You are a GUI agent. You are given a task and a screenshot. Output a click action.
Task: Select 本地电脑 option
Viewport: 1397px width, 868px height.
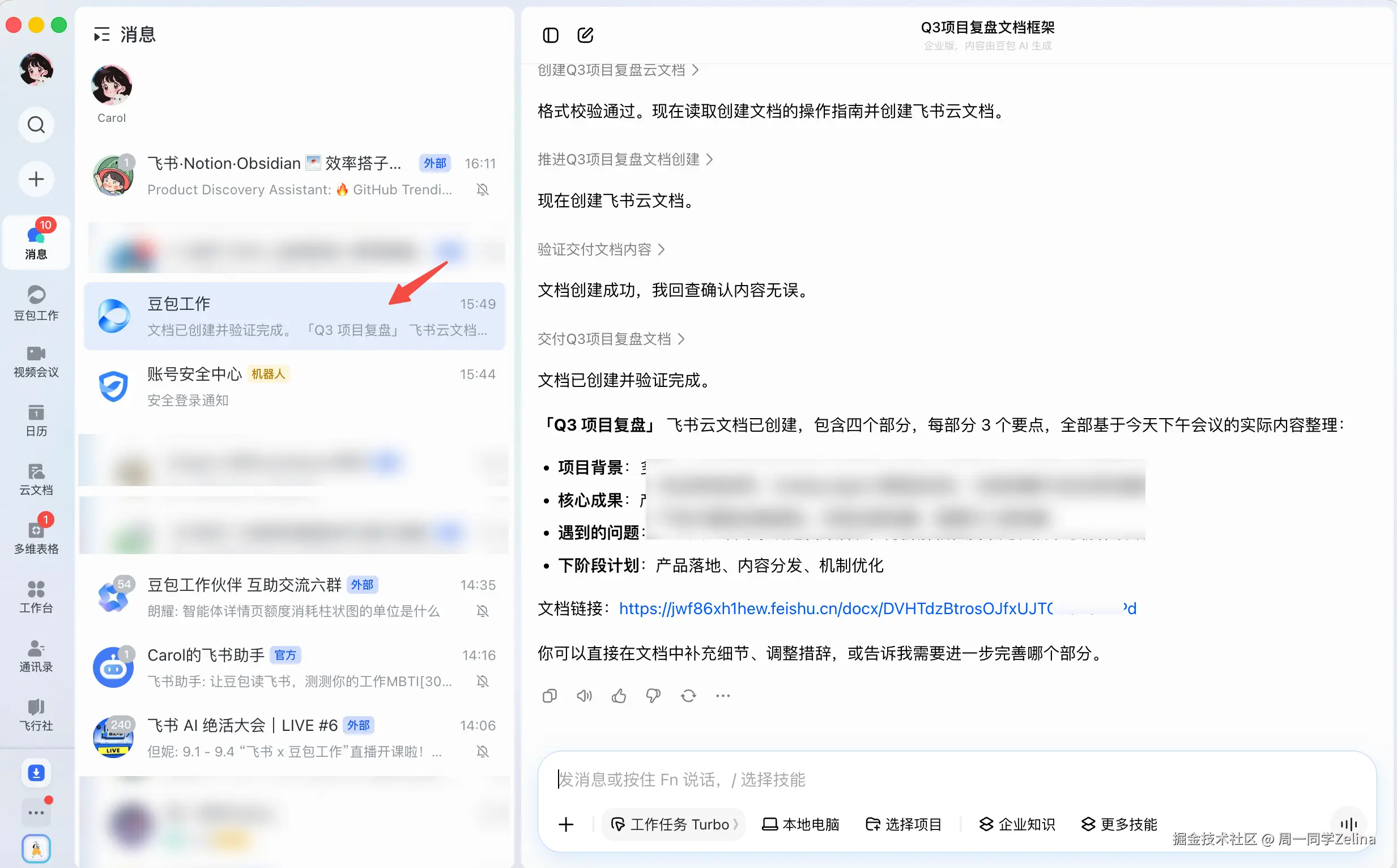800,824
